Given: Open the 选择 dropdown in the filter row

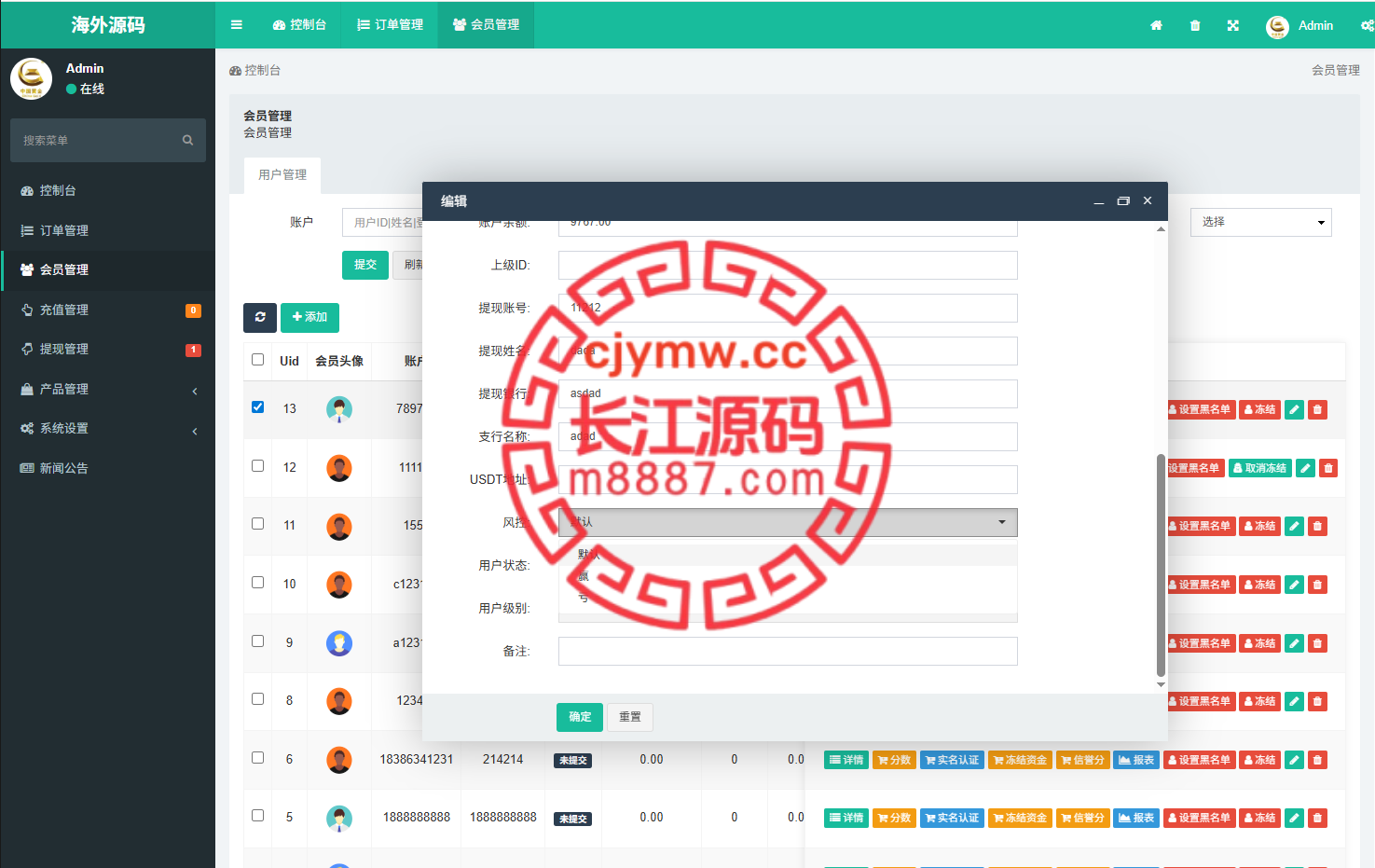Looking at the screenshot, I should [1261, 222].
